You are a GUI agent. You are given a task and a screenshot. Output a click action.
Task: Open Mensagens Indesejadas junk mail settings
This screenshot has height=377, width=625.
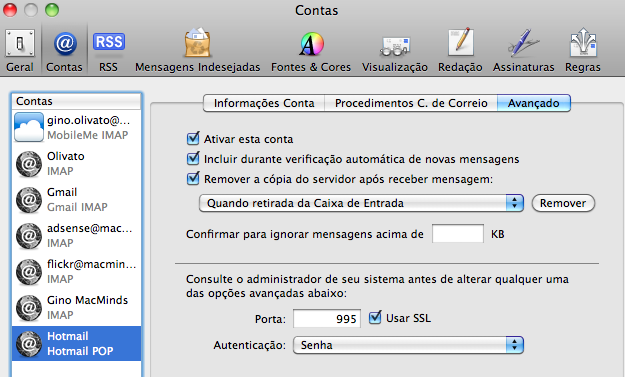tap(197, 51)
